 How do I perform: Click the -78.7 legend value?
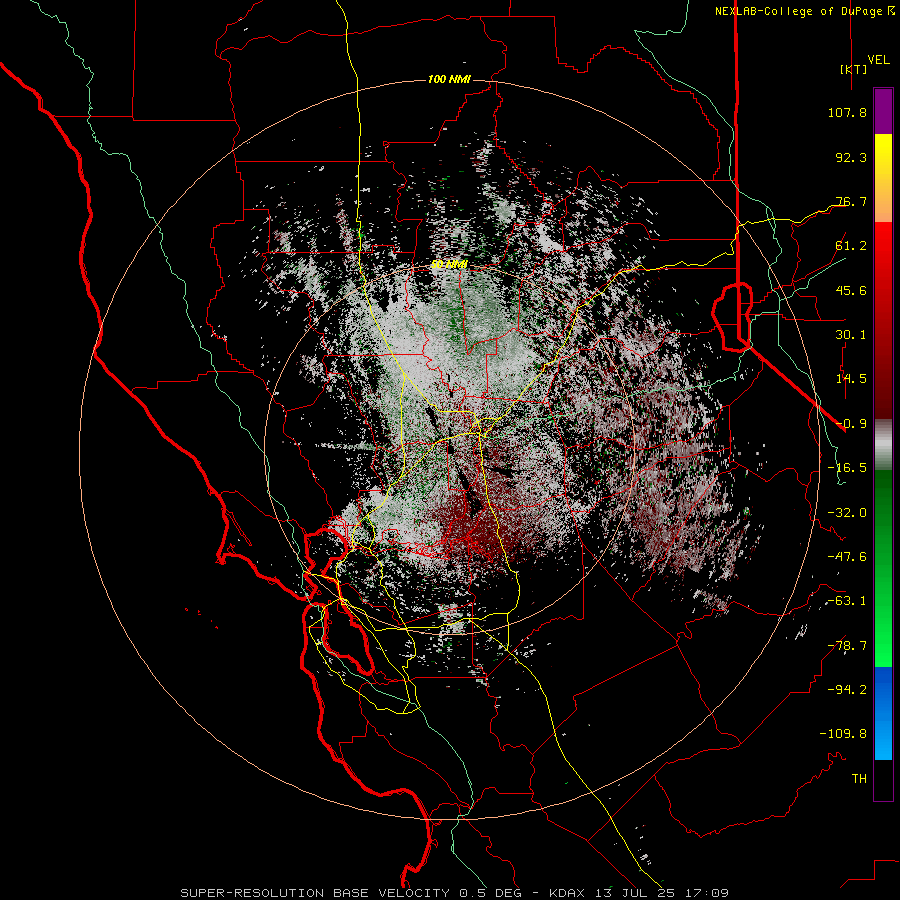[847, 646]
